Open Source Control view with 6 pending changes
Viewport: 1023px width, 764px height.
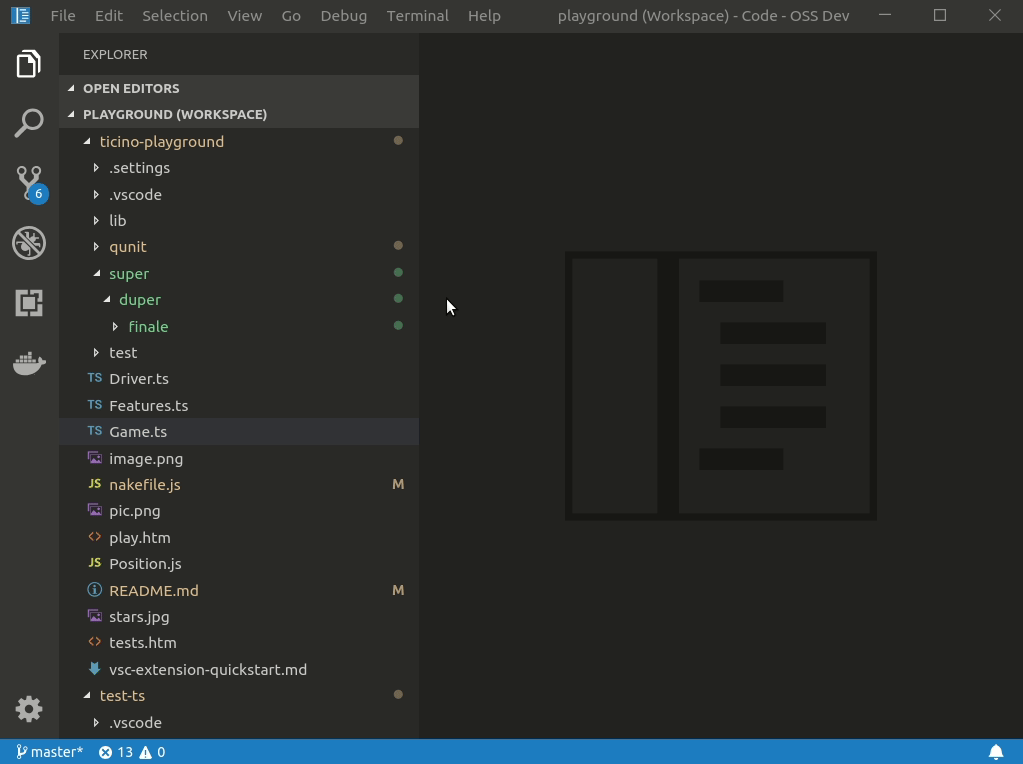pos(29,182)
